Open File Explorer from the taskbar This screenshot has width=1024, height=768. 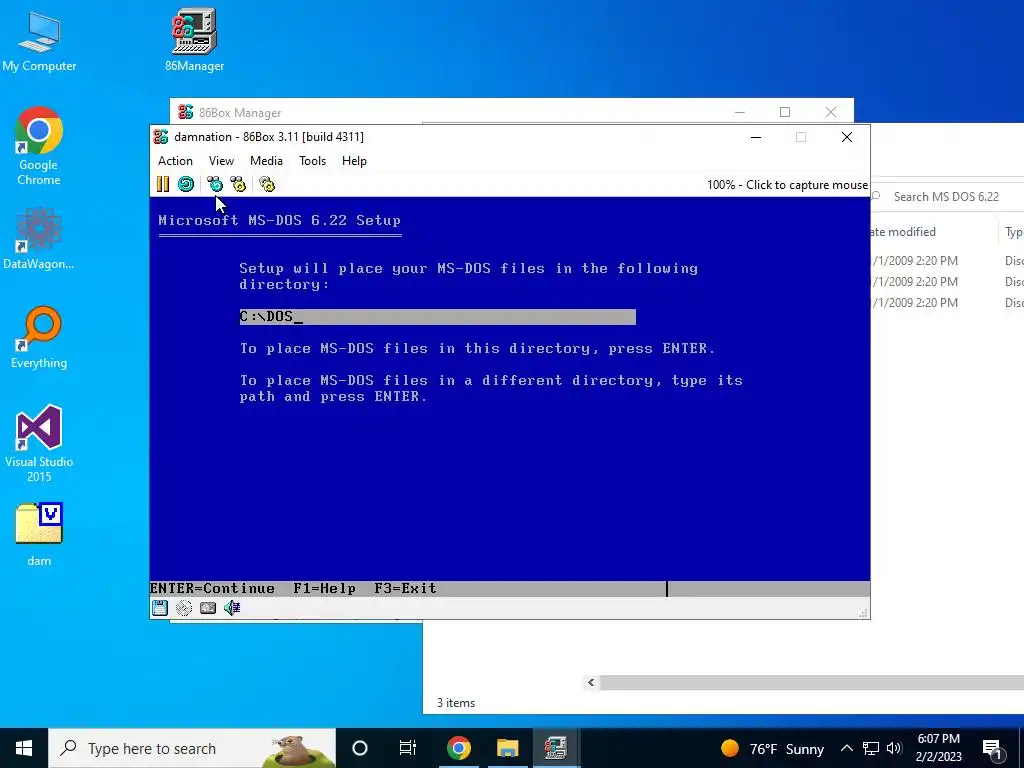point(507,748)
